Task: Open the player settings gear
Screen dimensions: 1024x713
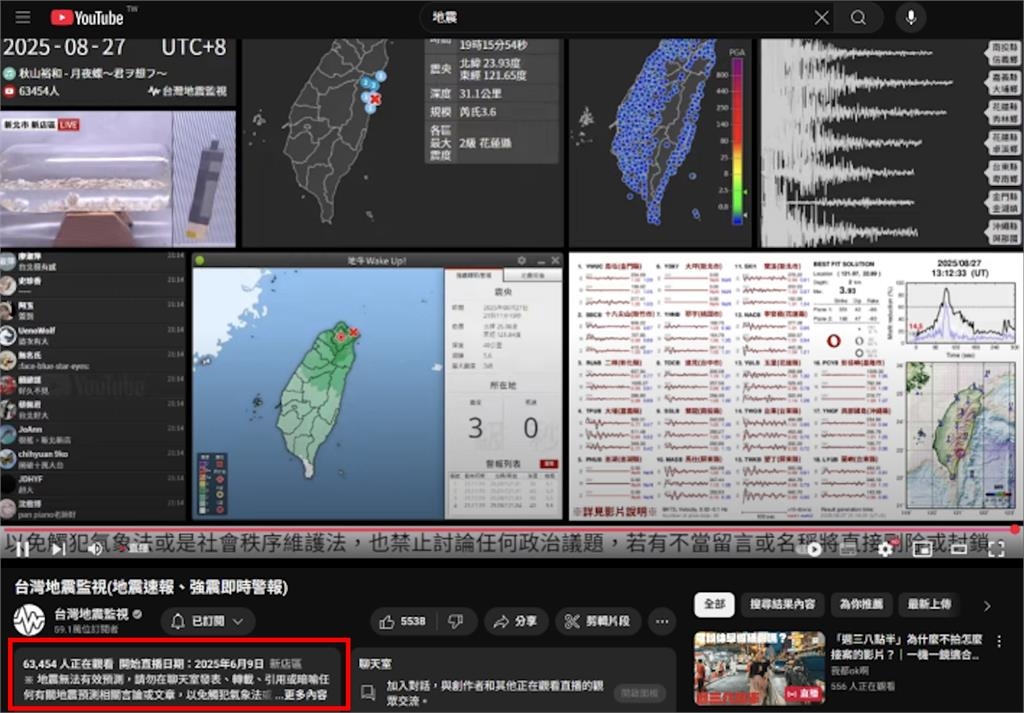Action: (x=886, y=550)
